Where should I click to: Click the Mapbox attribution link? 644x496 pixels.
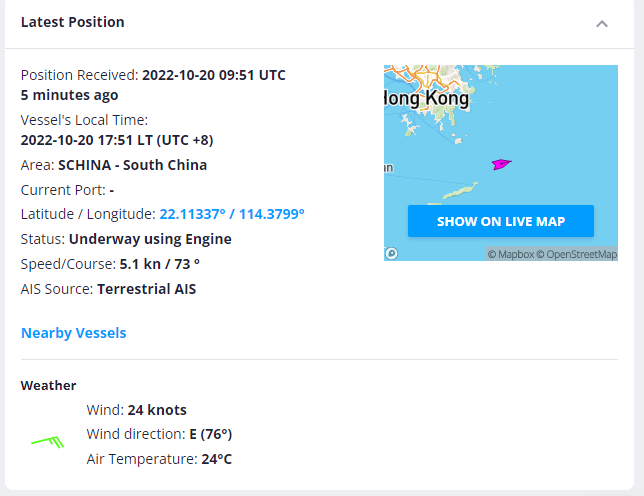click(510, 255)
